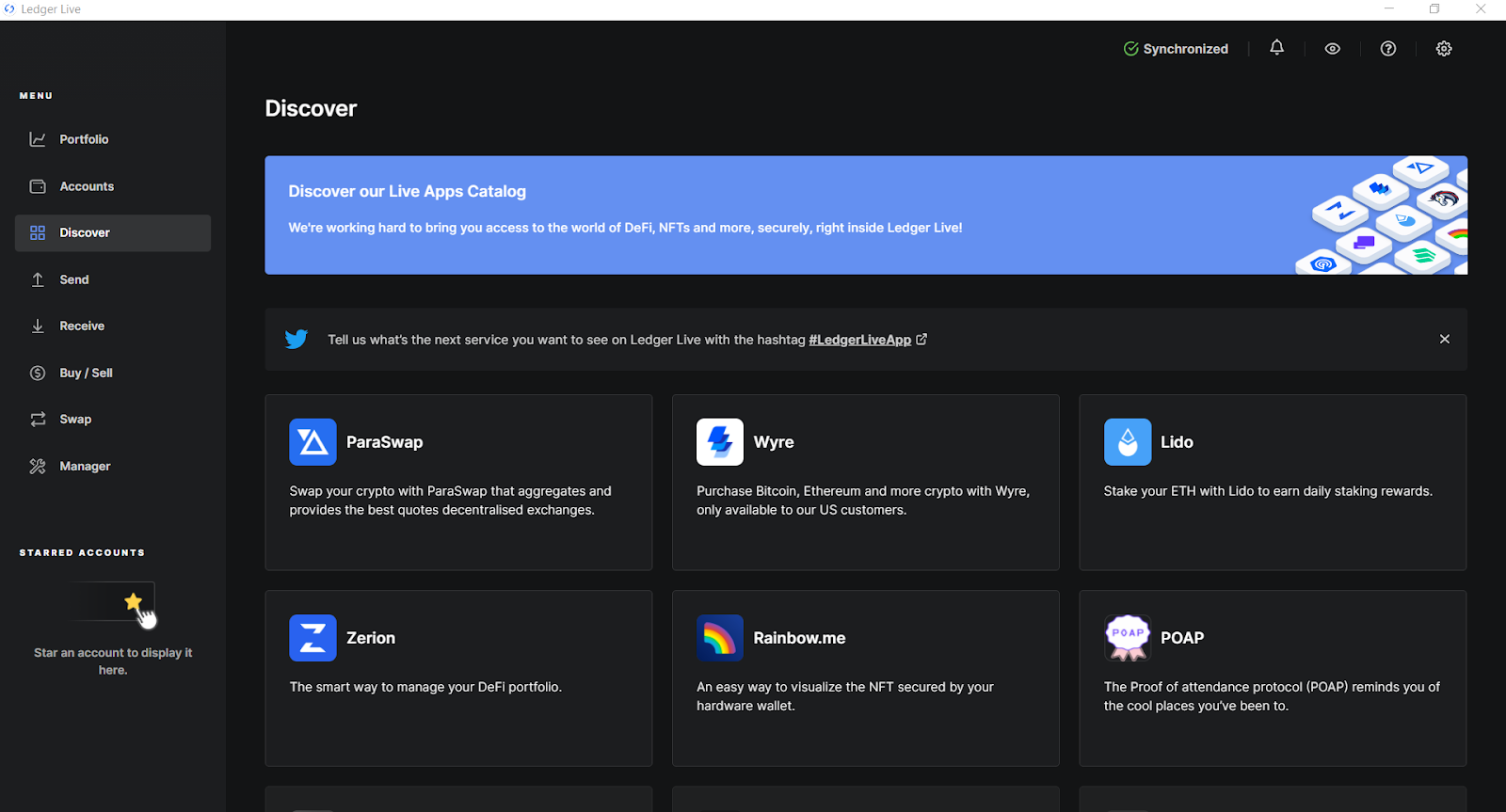Click the app icons illustration in banner
This screenshot has height=812, width=1506.
pyautogui.click(x=1381, y=215)
